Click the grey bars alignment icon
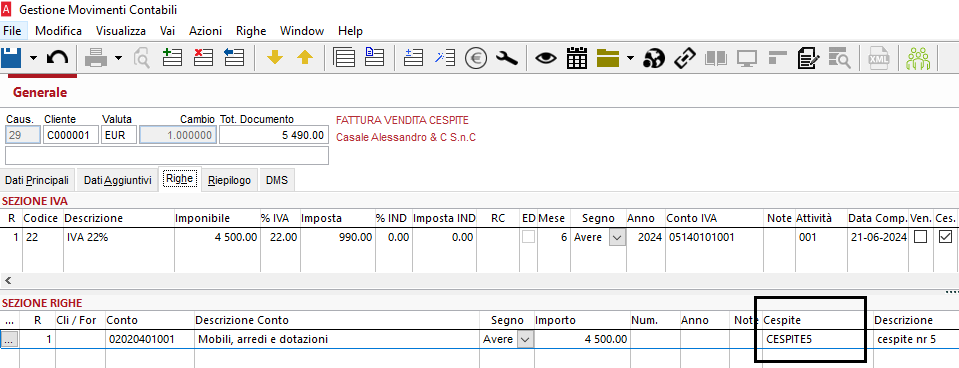The width and height of the screenshot is (959, 368). 777,58
